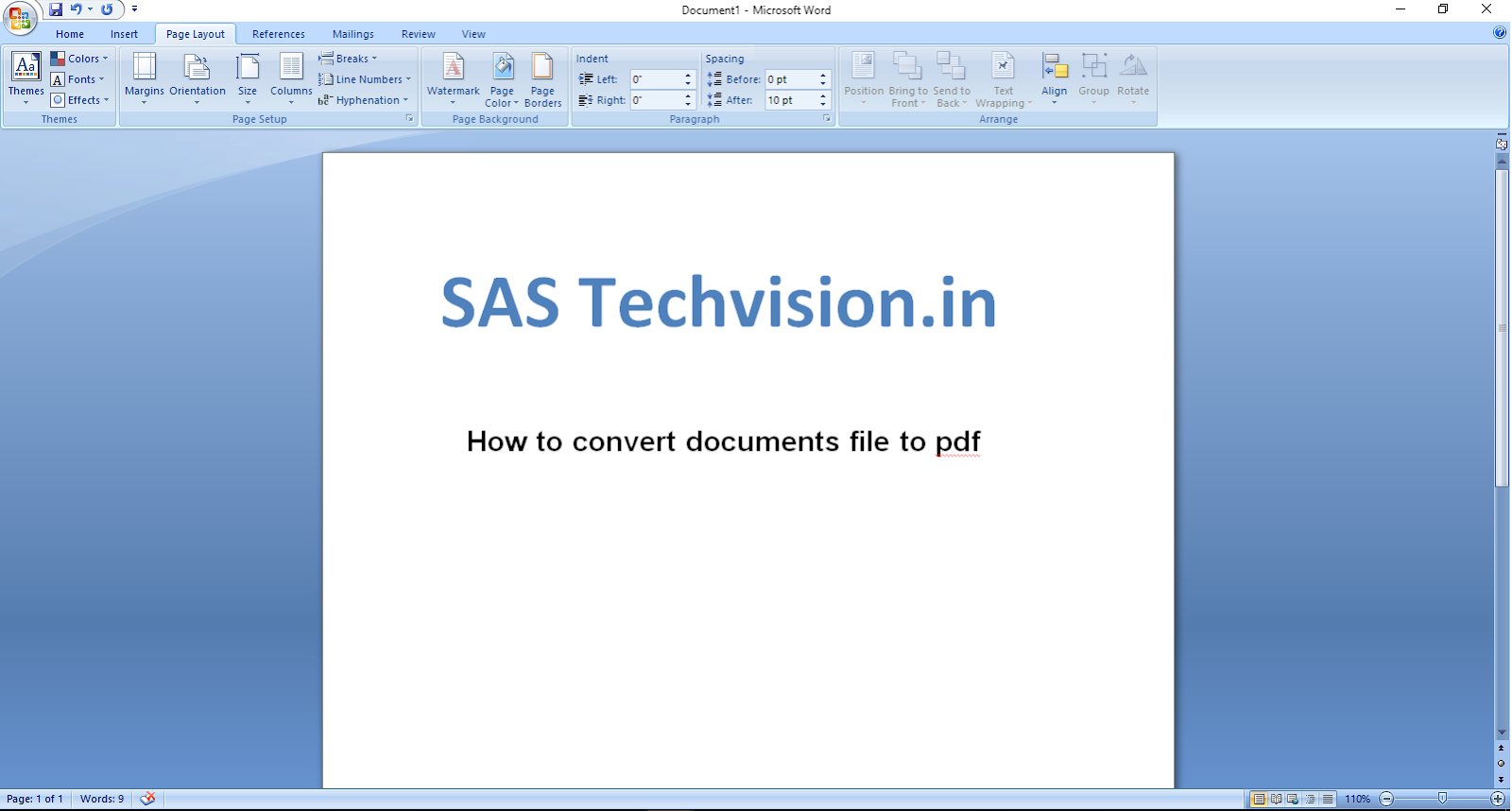Click Send to Back
The height and width of the screenshot is (811, 1512).
coord(952,79)
